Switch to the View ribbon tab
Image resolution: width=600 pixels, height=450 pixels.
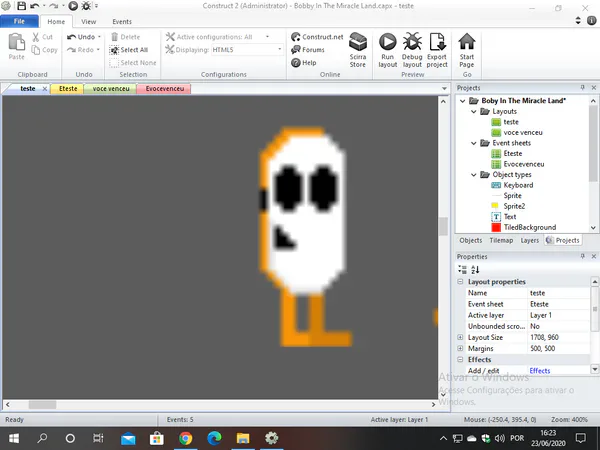pyautogui.click(x=88, y=22)
